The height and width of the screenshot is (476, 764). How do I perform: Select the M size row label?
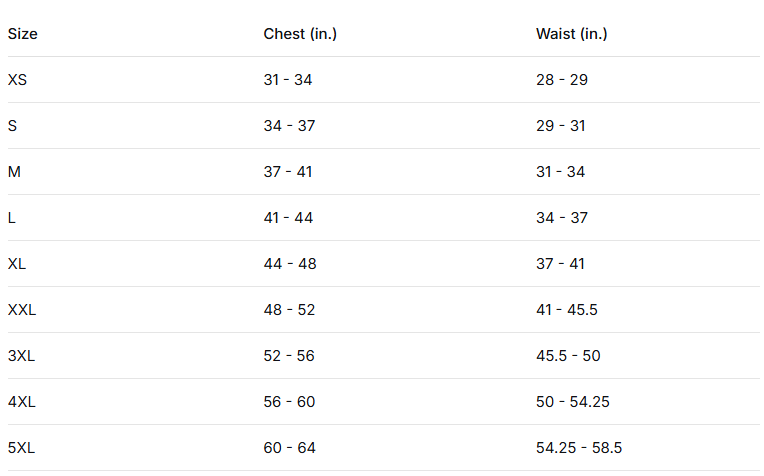[x=14, y=171]
